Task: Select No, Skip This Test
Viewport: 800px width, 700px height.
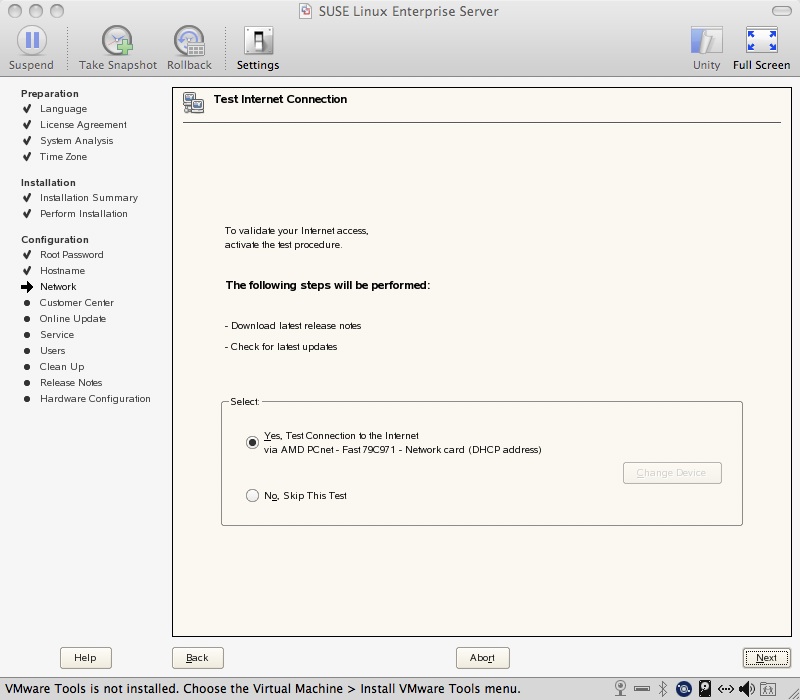Action: [252, 495]
